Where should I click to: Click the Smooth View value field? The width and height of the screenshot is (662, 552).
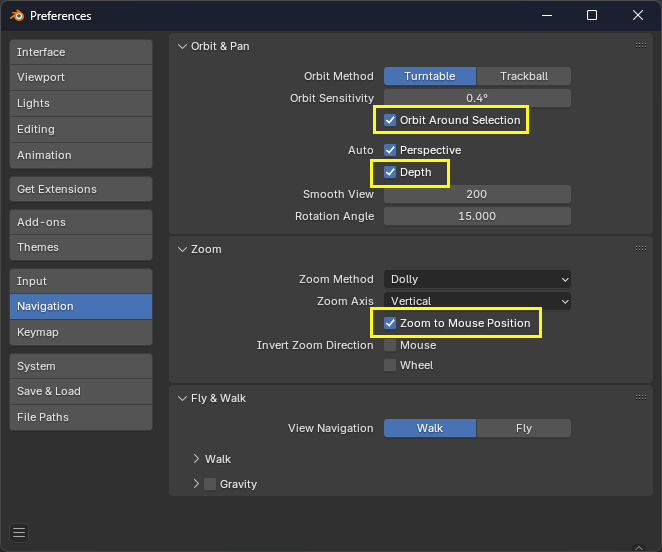click(x=477, y=194)
